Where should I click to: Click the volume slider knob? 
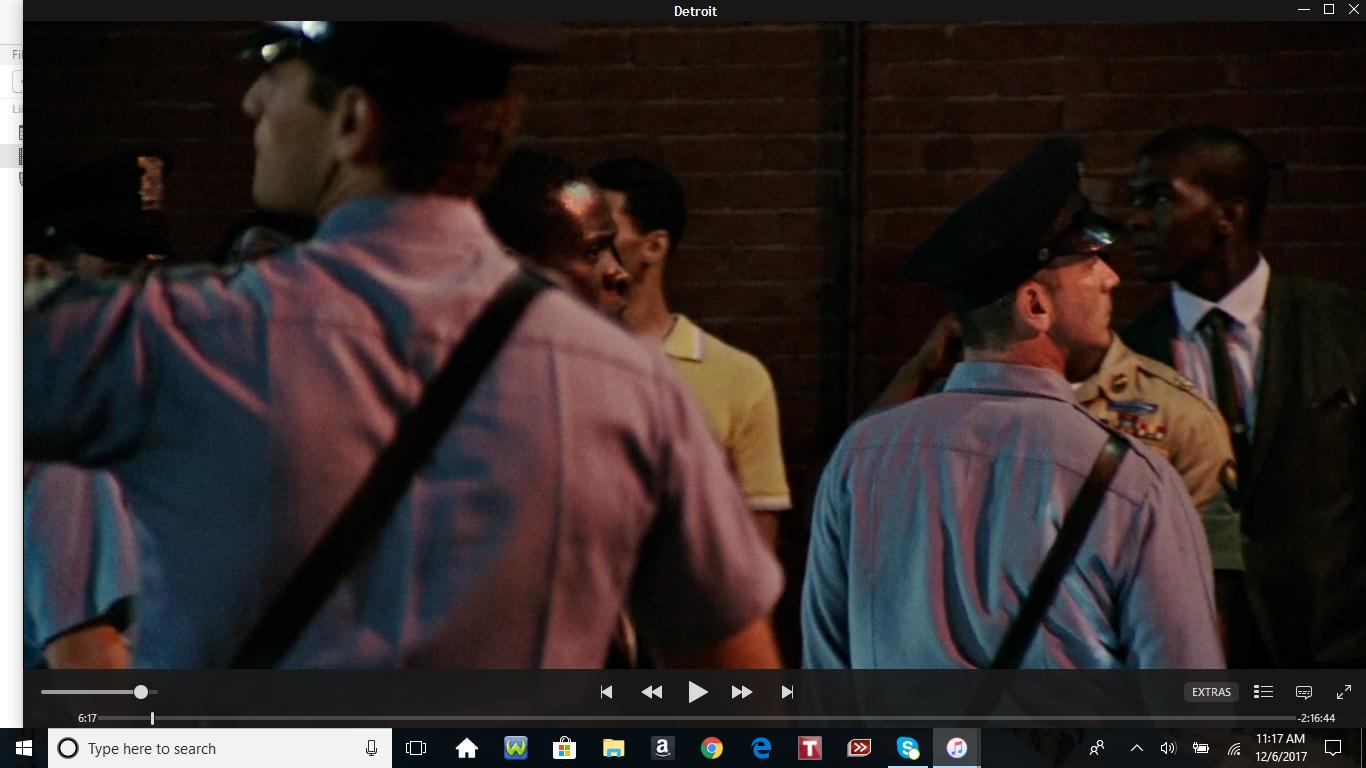(x=141, y=692)
